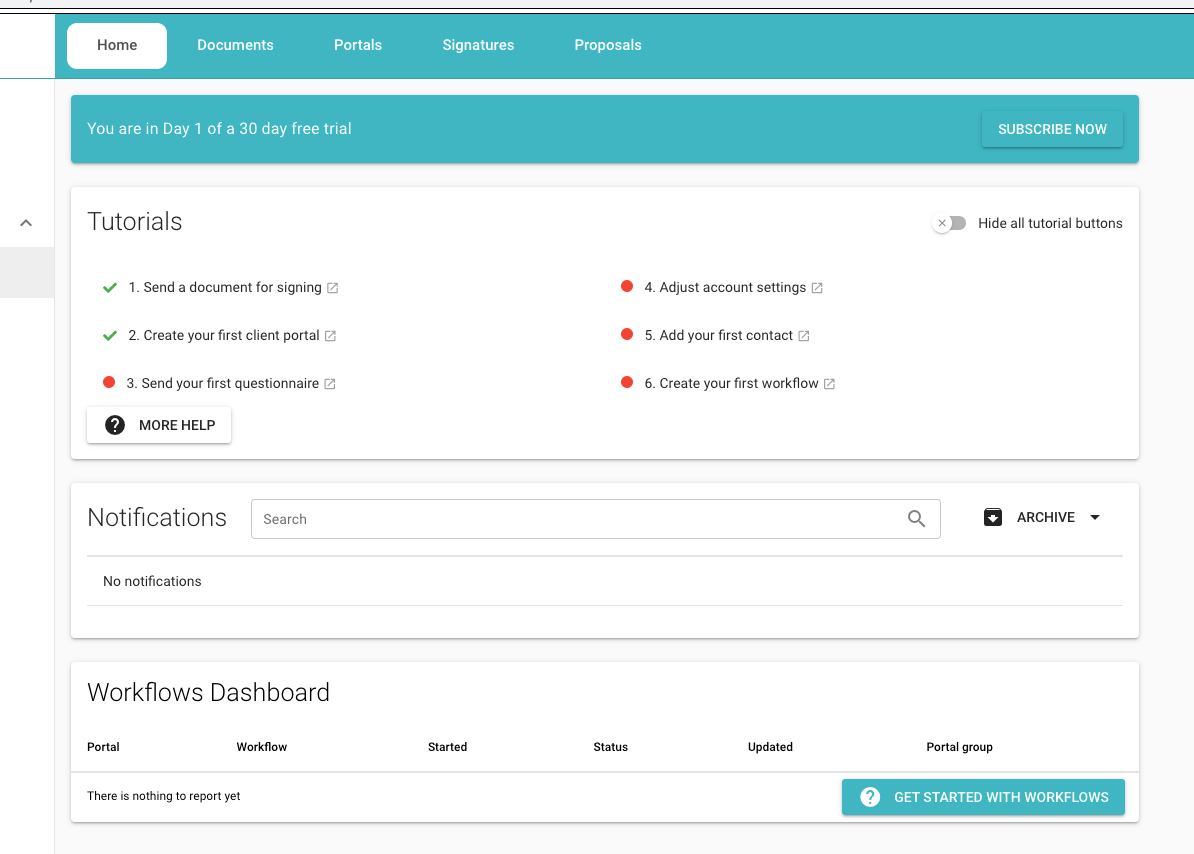Click the free trial day message
The image size is (1194, 854).
[219, 129]
